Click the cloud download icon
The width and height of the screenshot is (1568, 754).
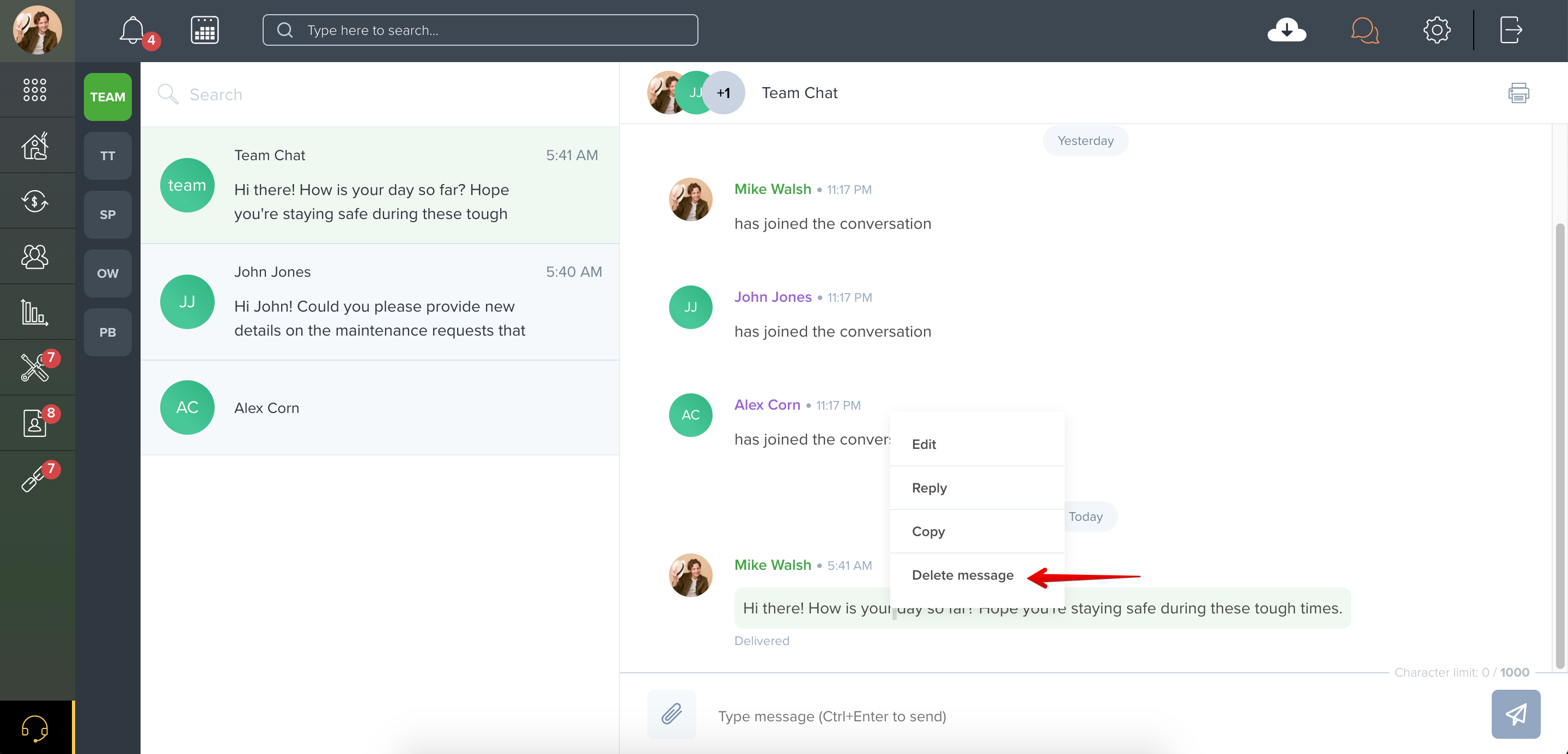tap(1286, 30)
